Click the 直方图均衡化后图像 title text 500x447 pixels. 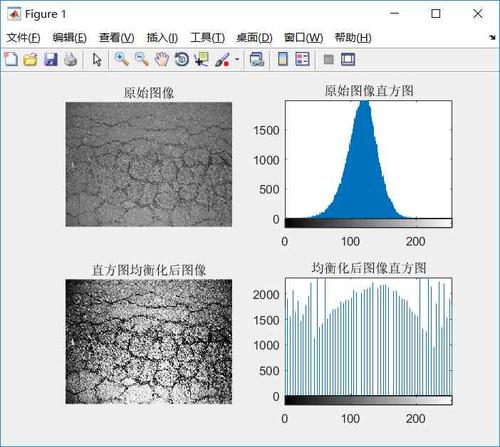(x=149, y=270)
